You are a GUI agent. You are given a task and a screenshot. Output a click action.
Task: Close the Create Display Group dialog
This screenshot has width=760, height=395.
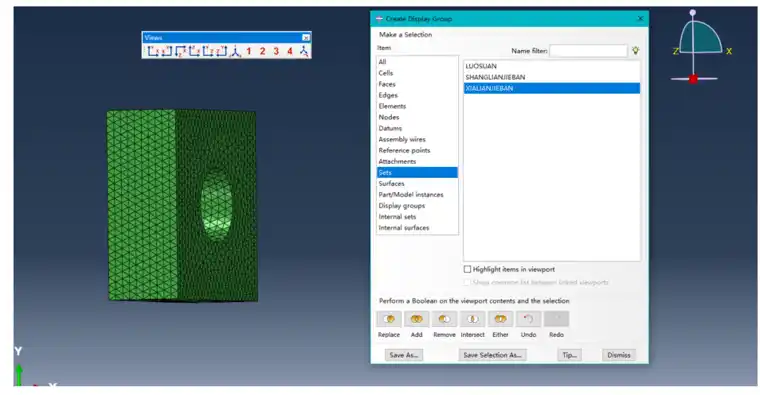click(x=640, y=18)
